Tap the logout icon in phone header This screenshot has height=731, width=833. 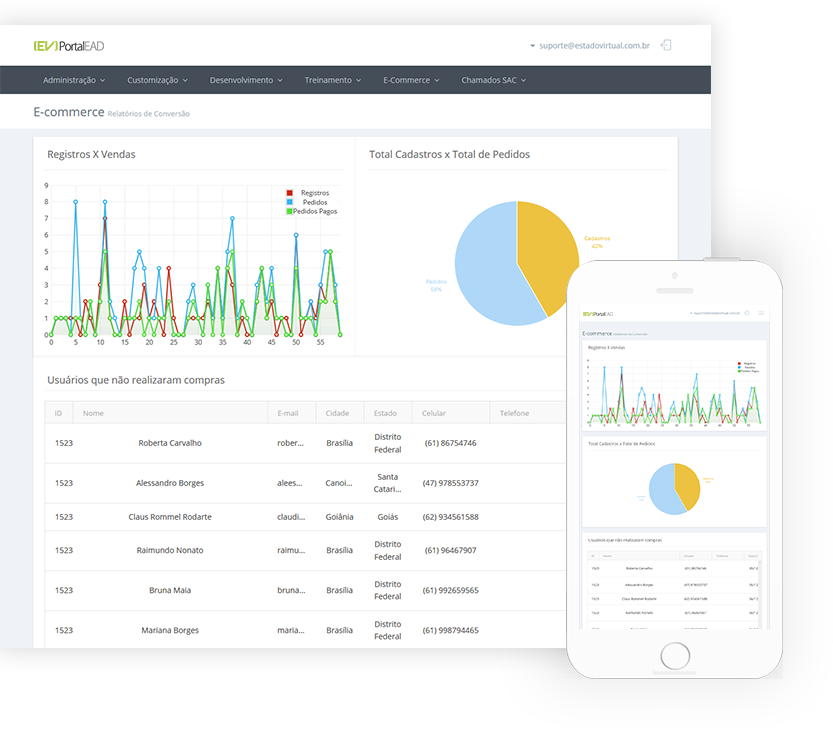[747, 313]
